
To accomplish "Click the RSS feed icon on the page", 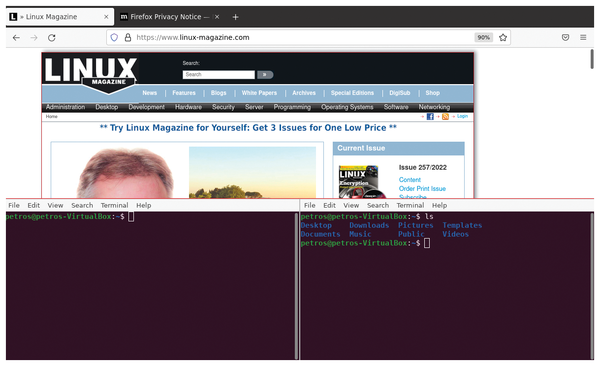I will click(x=445, y=116).
